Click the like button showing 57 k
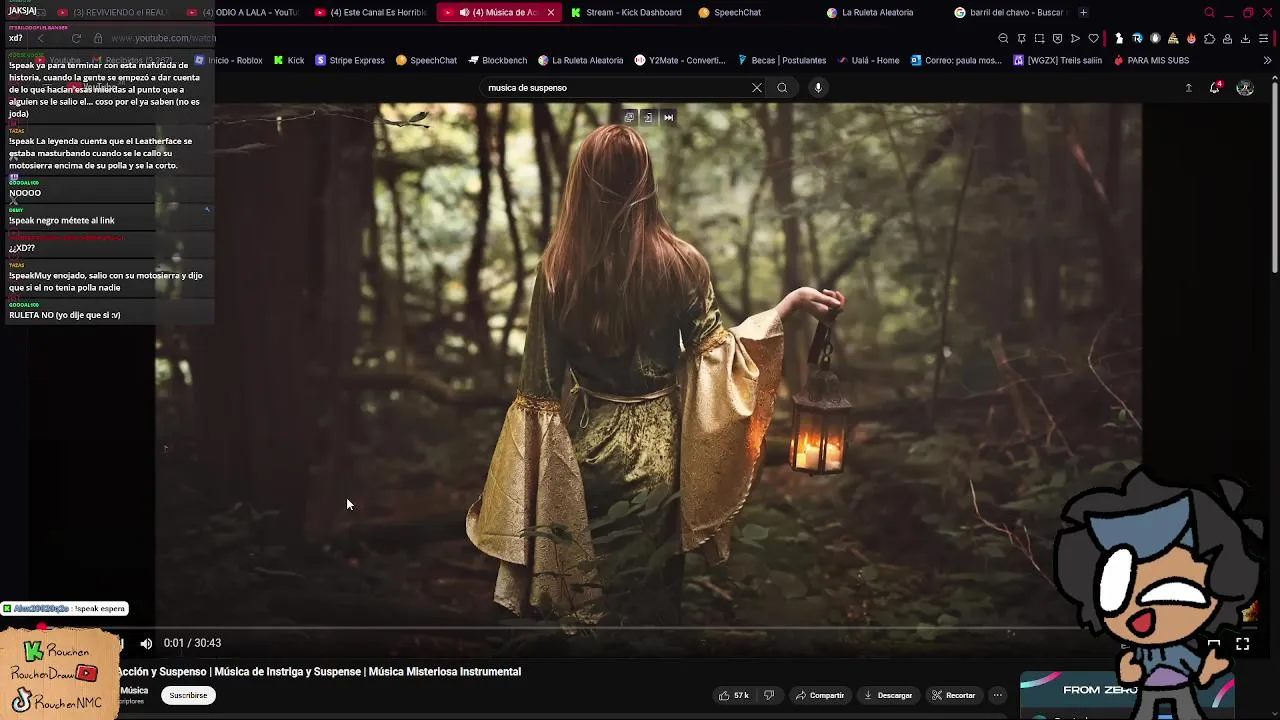Image resolution: width=1280 pixels, height=720 pixels. coord(734,695)
